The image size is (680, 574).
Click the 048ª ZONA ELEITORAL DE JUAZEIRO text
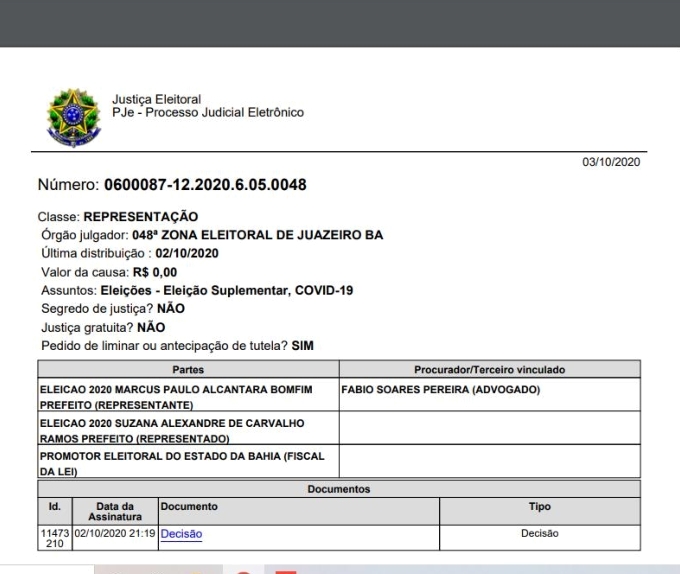tap(258, 236)
